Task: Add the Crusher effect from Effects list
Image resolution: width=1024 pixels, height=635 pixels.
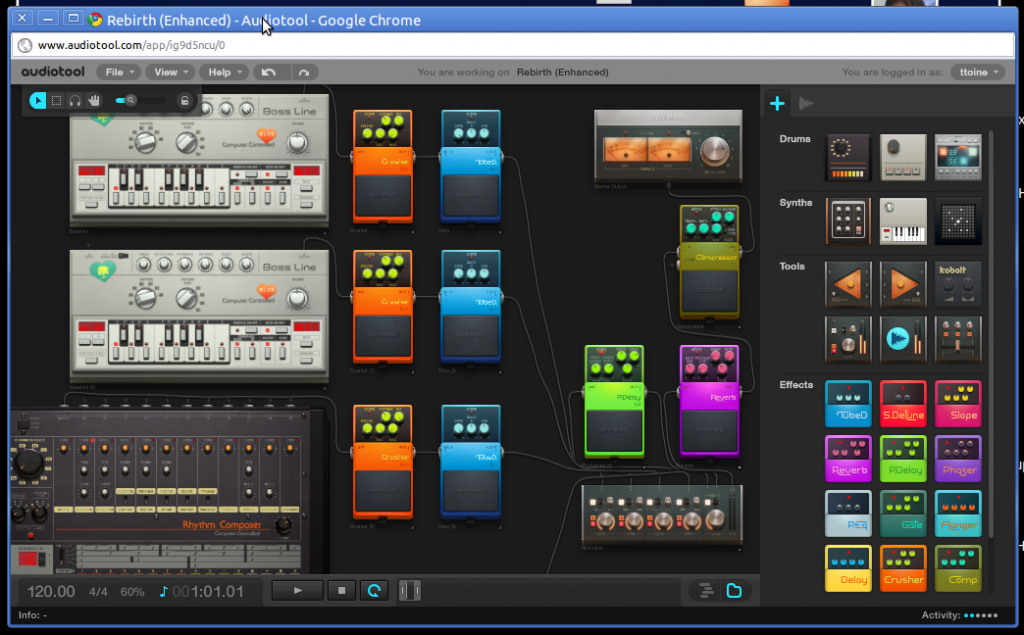Action: pos(903,568)
